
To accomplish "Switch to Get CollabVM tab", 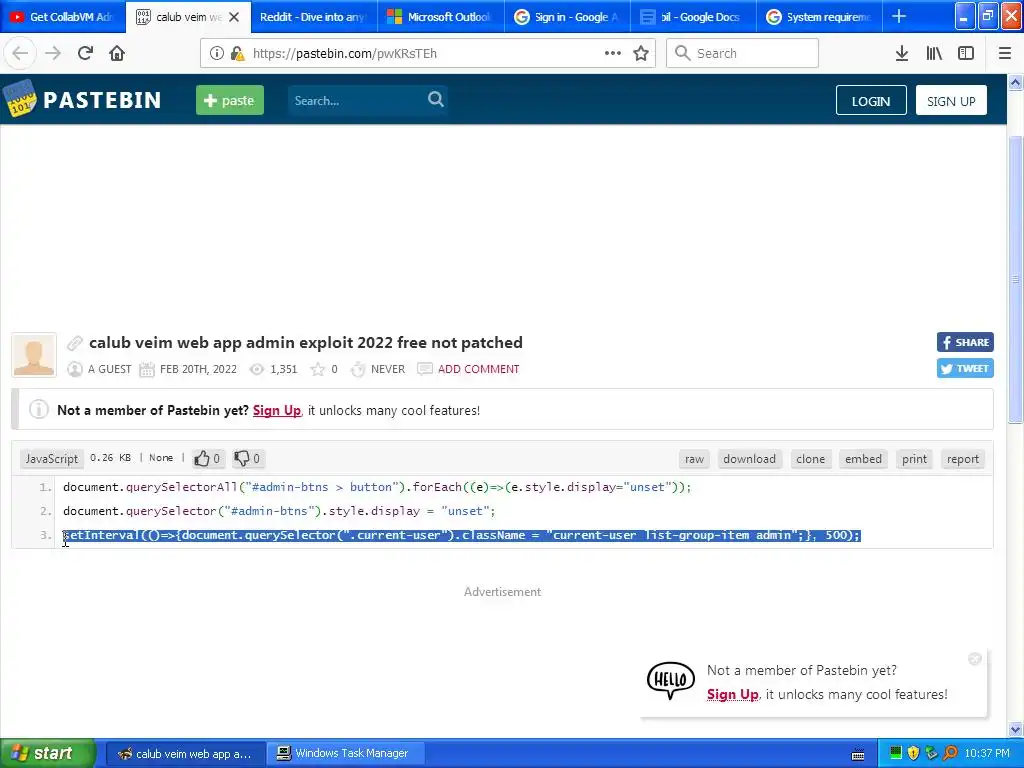I will coord(63,17).
